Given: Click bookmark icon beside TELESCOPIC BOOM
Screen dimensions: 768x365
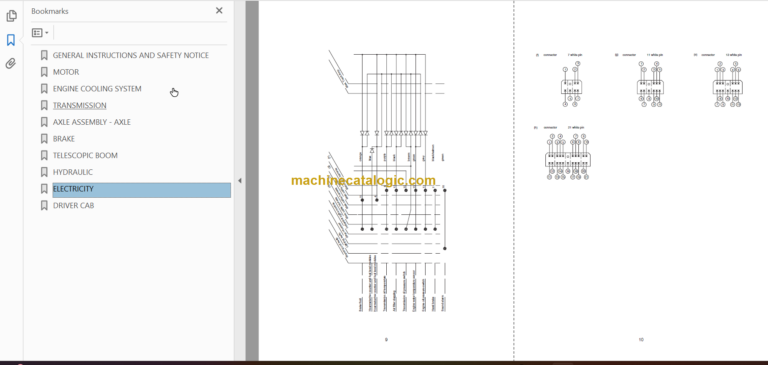Looking at the screenshot, I should [x=44, y=155].
